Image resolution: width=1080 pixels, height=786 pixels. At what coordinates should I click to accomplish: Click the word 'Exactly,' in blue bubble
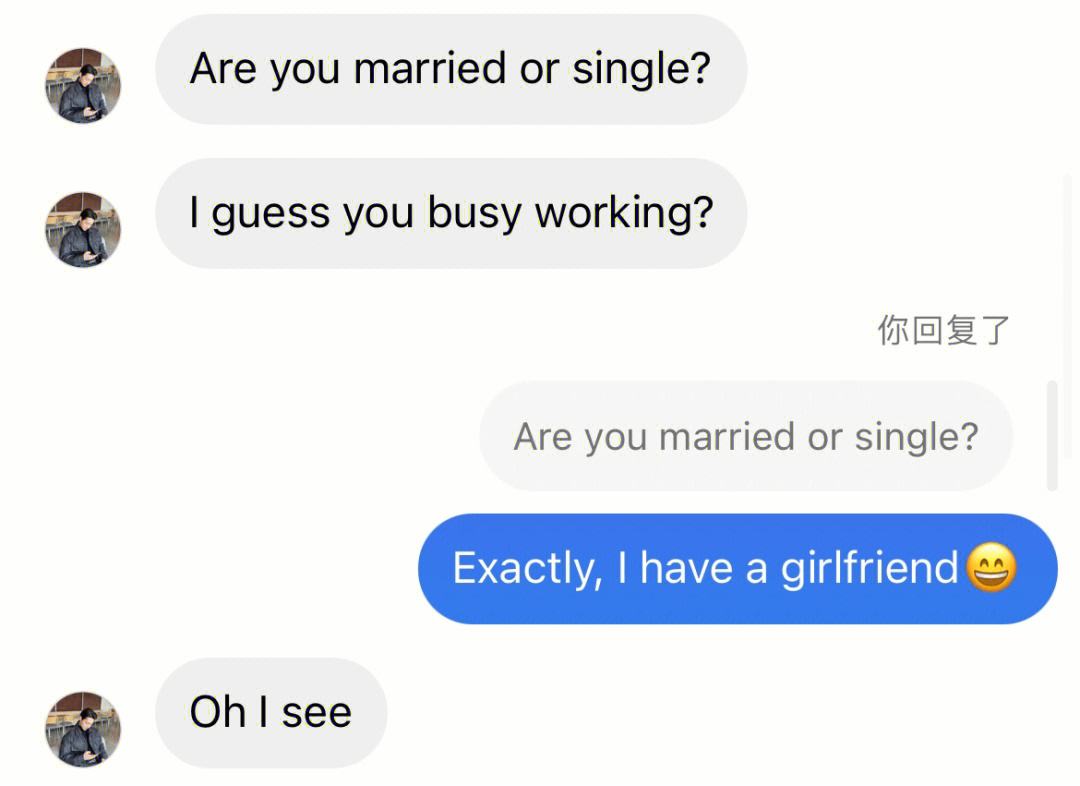(x=528, y=569)
